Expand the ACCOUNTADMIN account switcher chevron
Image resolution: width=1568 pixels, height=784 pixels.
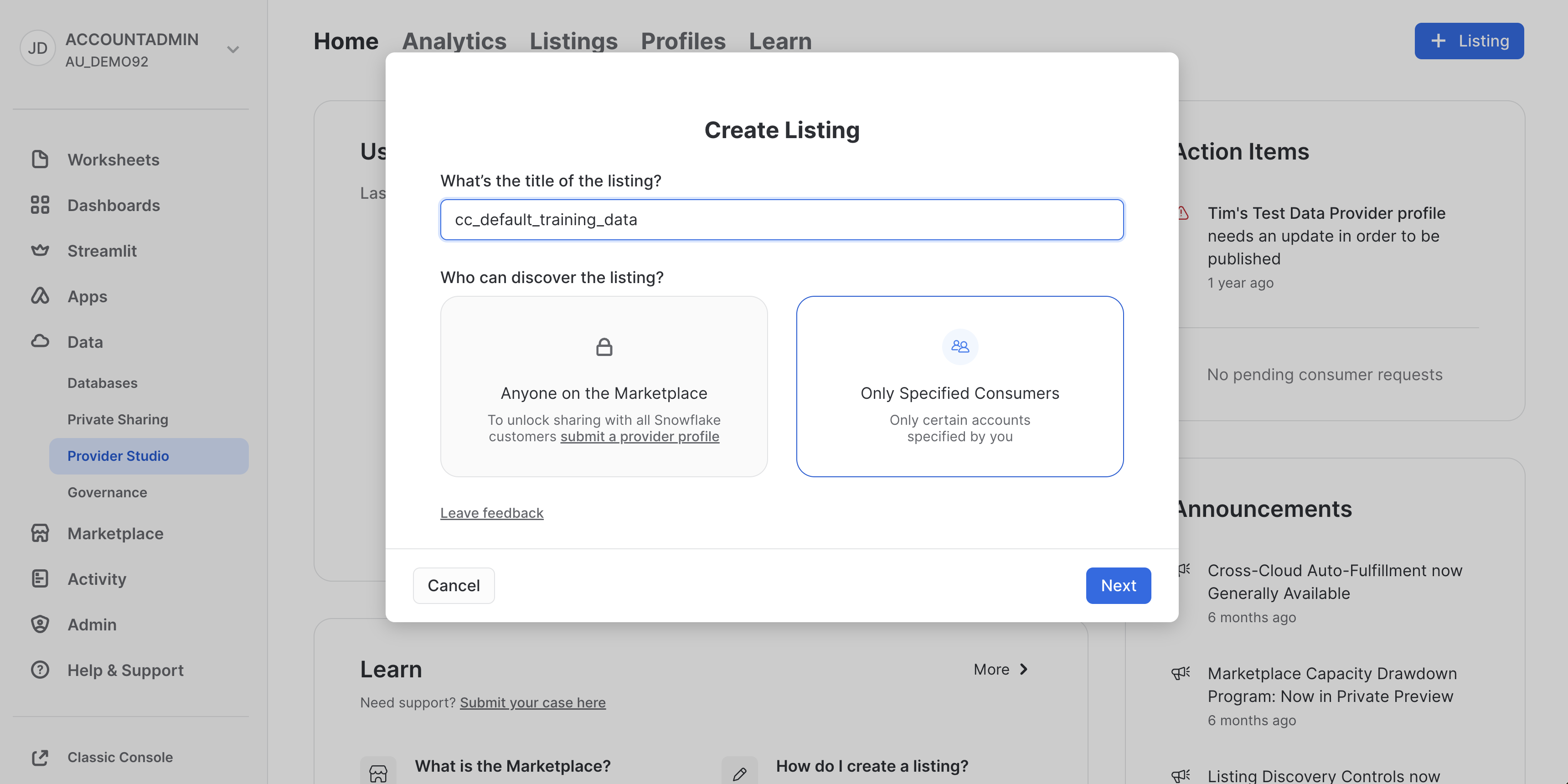pyautogui.click(x=233, y=49)
